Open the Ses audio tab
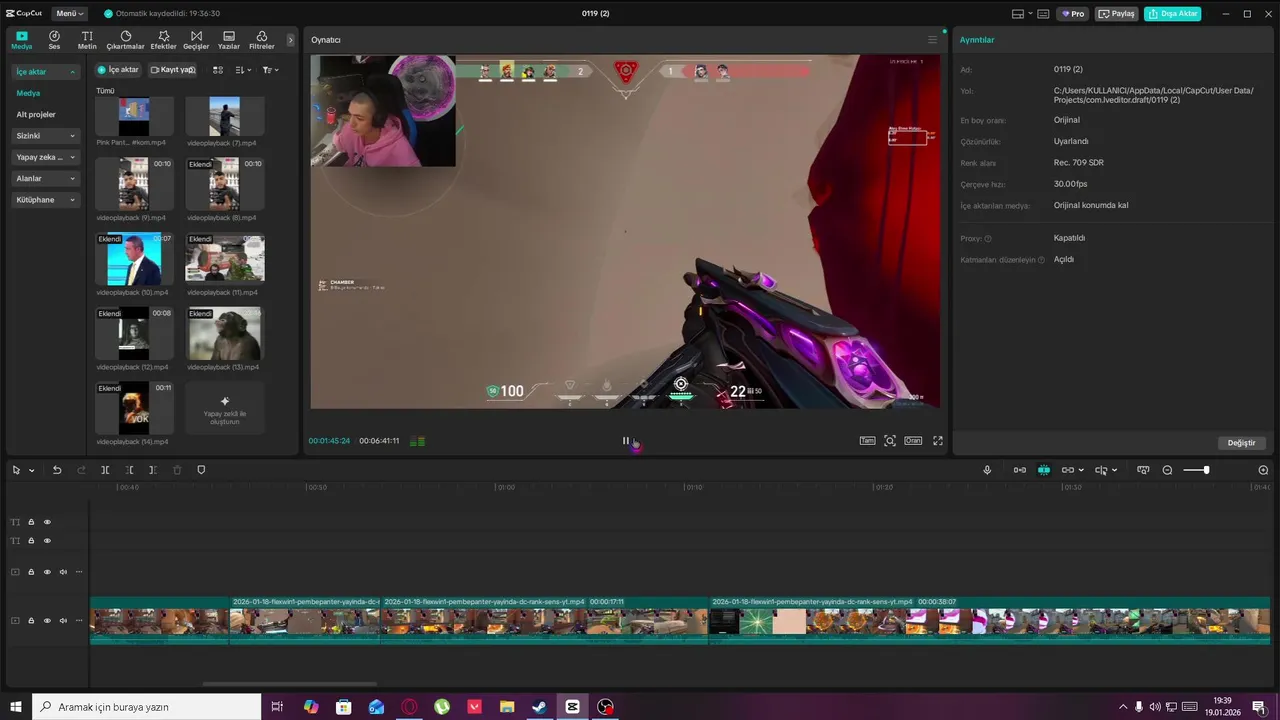 tap(54, 40)
